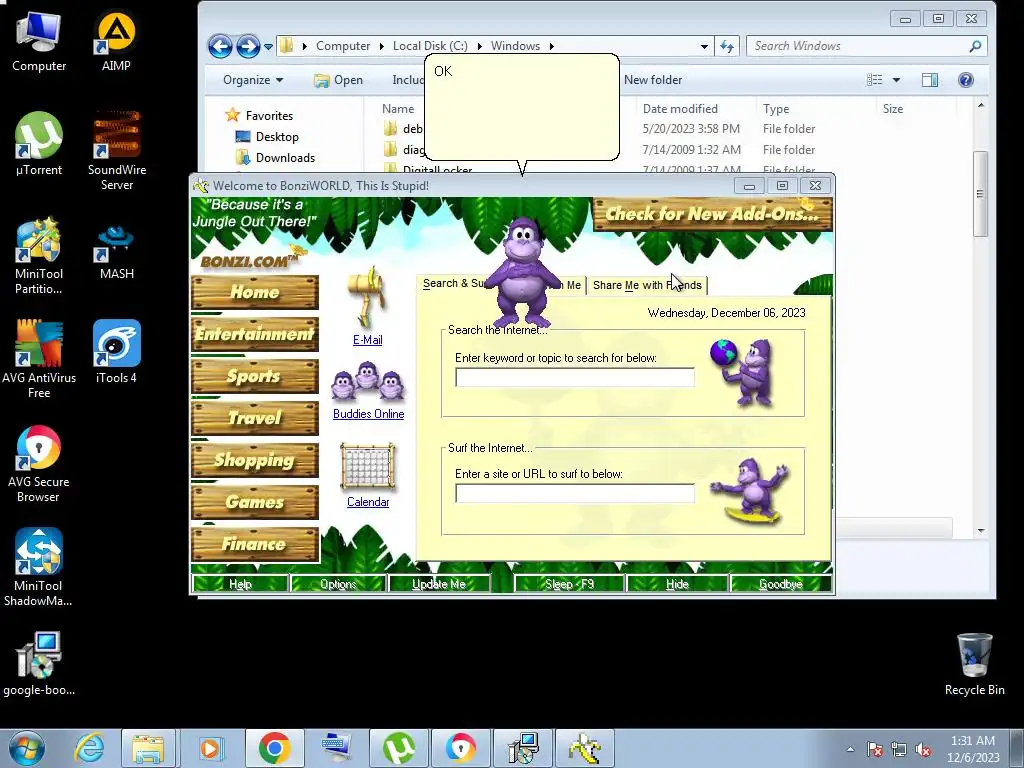Select Share Me with Friends tab

[647, 285]
